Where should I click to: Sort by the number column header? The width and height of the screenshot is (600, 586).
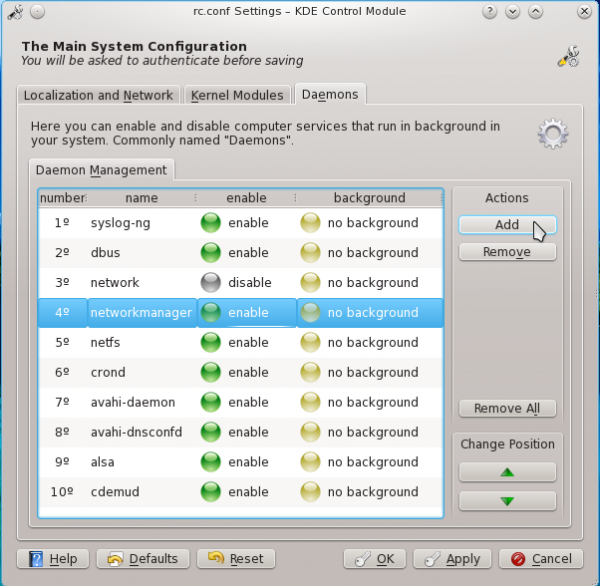63,198
